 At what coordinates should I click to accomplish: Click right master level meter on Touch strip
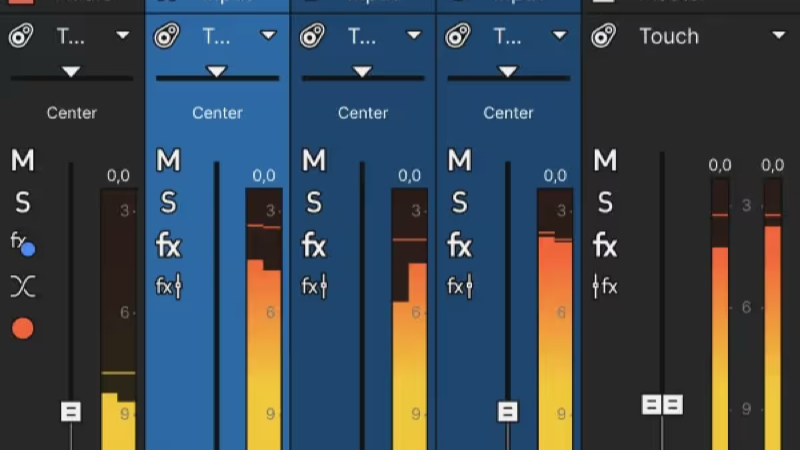773,314
